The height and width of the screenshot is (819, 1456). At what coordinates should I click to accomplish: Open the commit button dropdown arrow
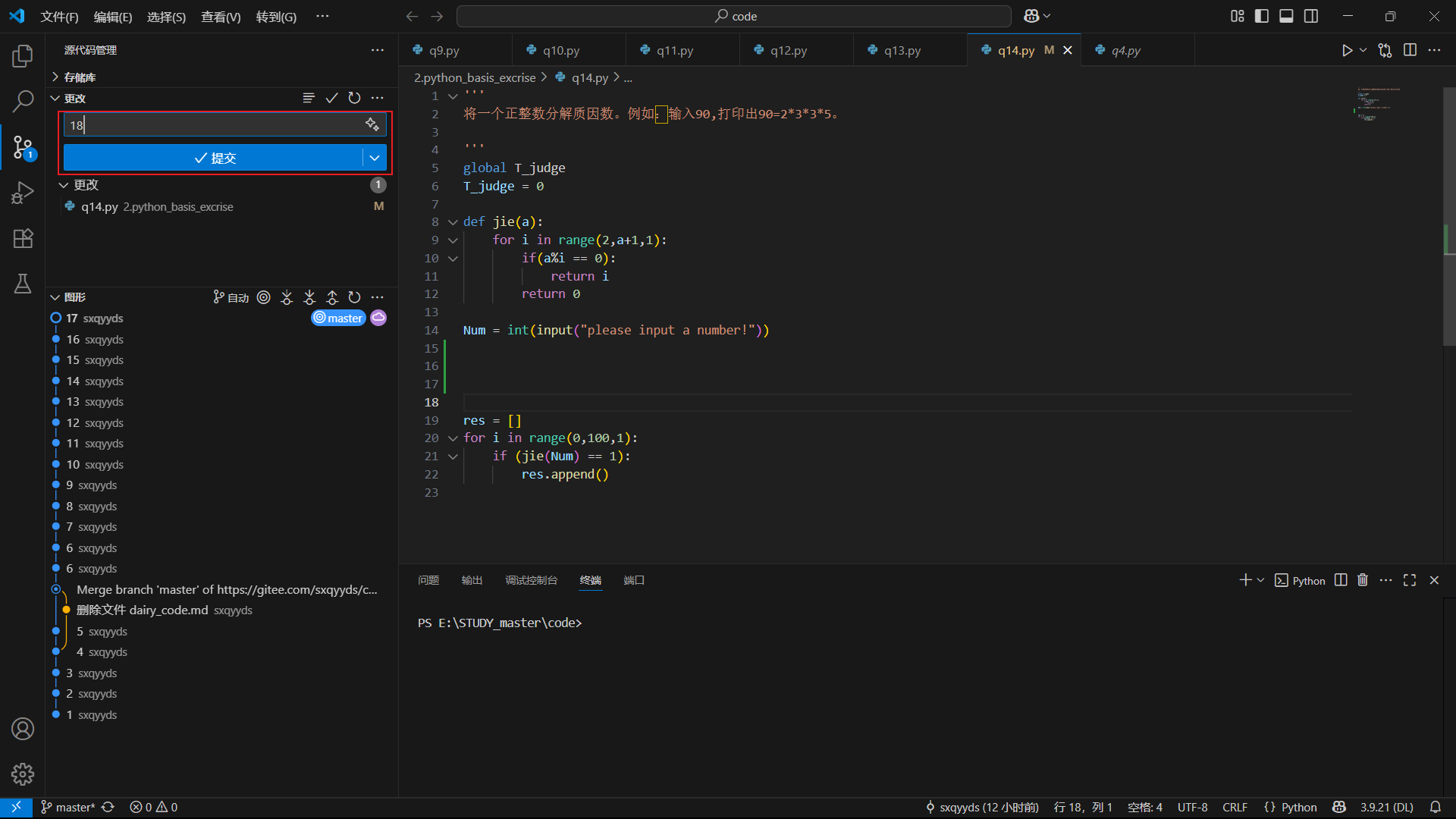[375, 158]
